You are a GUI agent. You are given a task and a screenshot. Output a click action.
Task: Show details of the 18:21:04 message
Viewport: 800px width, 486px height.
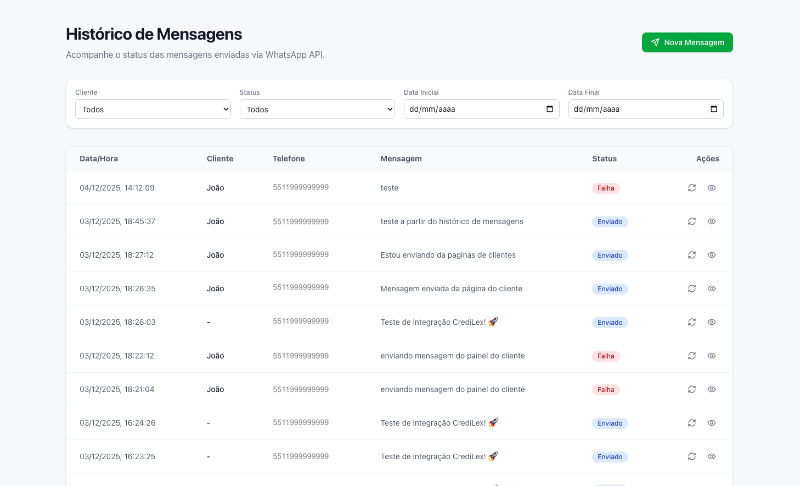tap(712, 389)
